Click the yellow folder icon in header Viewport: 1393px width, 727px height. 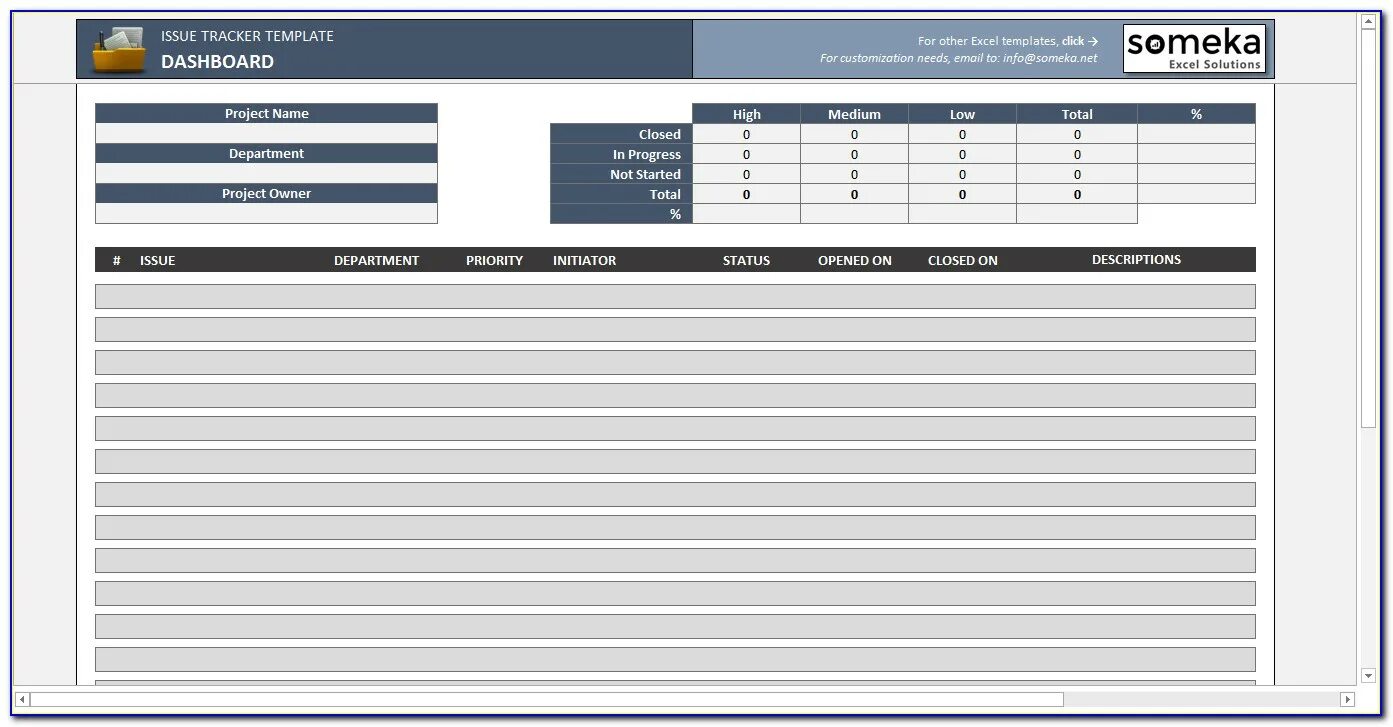click(x=119, y=50)
